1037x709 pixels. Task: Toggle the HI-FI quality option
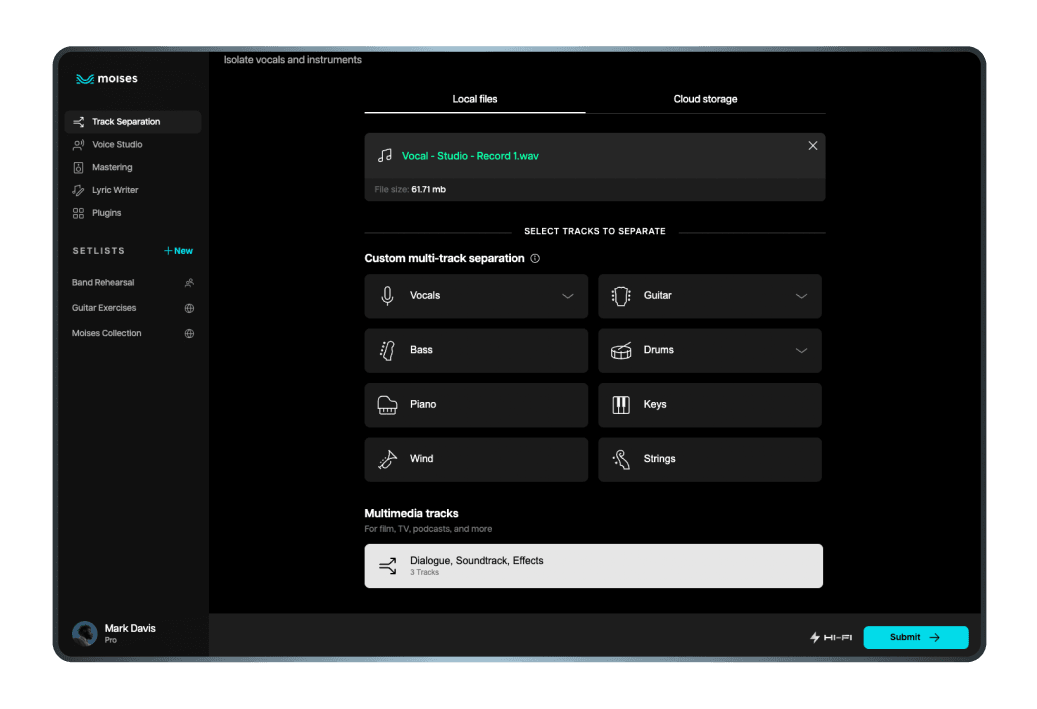830,637
